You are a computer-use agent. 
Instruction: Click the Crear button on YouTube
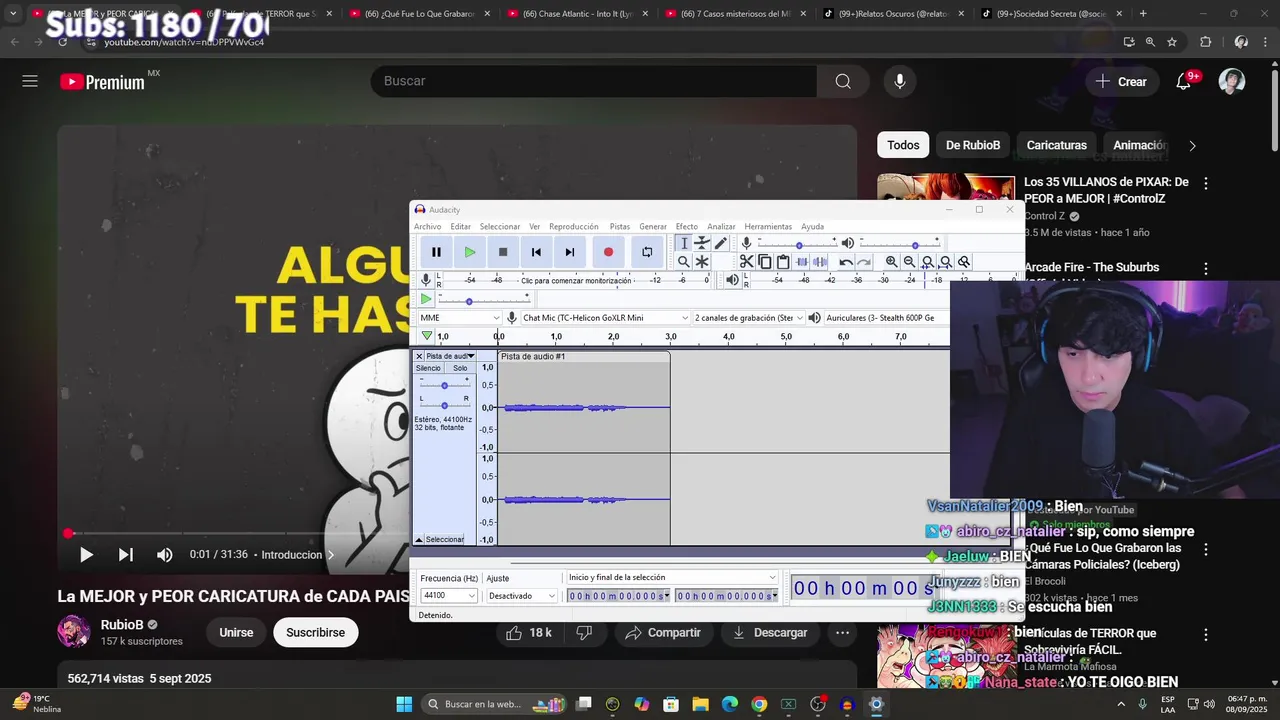click(x=1120, y=82)
